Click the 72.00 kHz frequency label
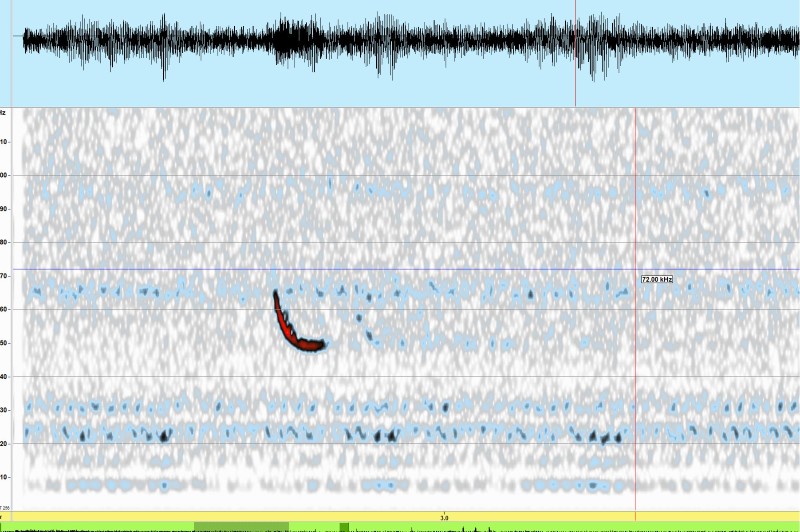 657,279
